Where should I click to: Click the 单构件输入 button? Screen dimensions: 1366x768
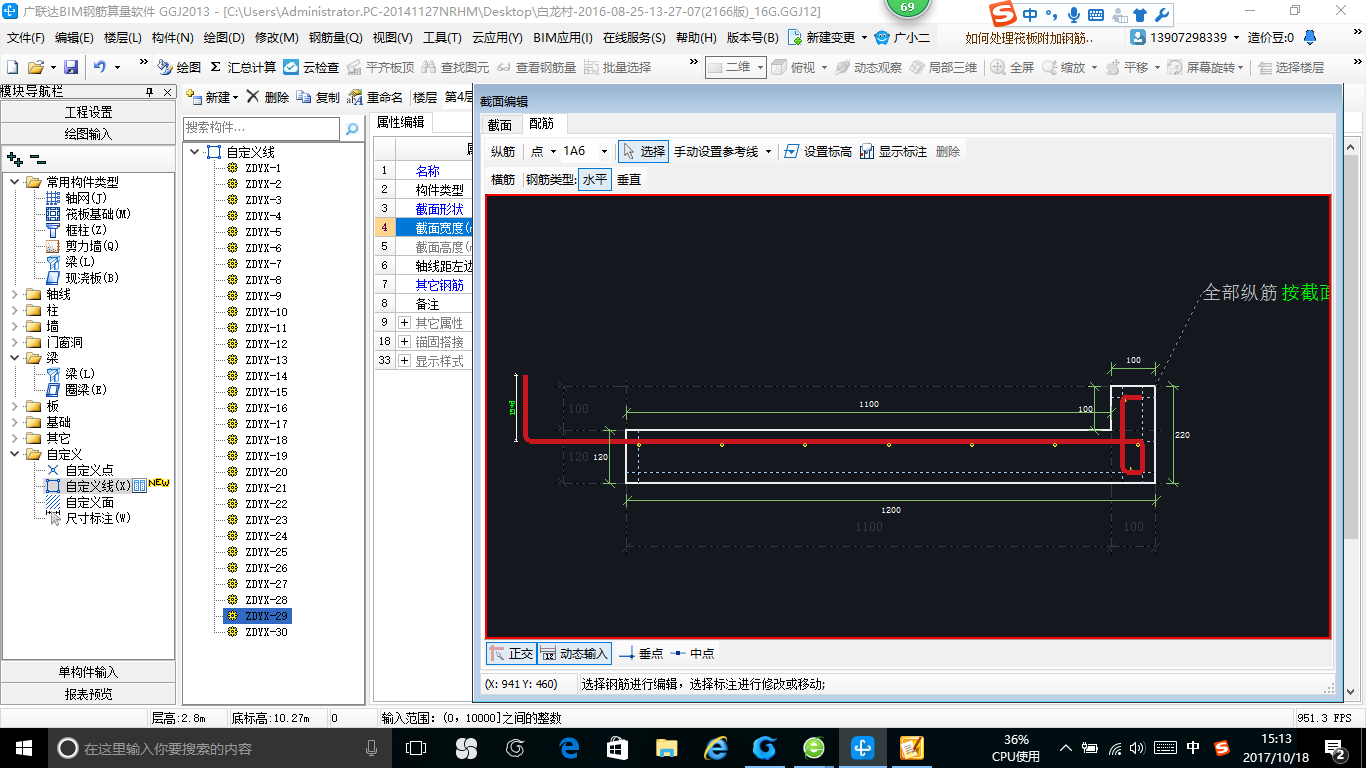click(x=88, y=672)
